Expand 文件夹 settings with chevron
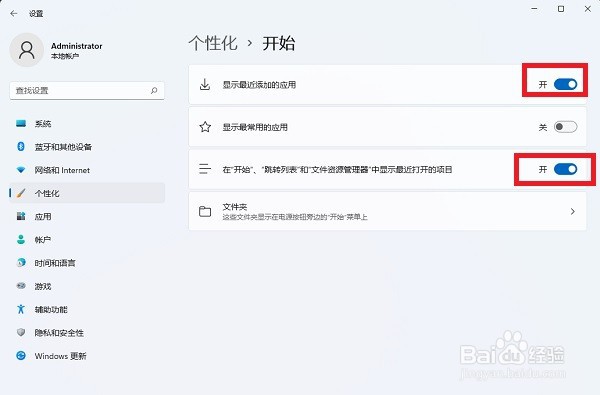600x395 pixels. 572,211
